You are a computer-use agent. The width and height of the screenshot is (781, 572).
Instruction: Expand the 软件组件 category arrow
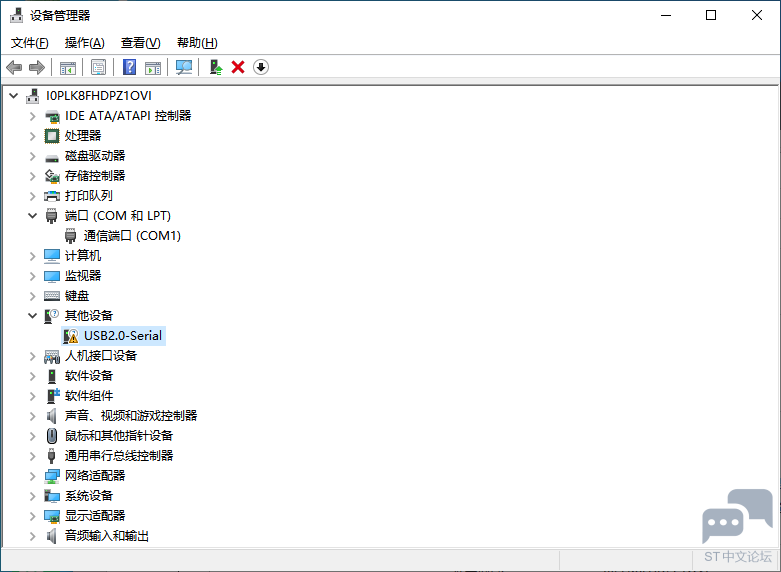tap(33, 396)
